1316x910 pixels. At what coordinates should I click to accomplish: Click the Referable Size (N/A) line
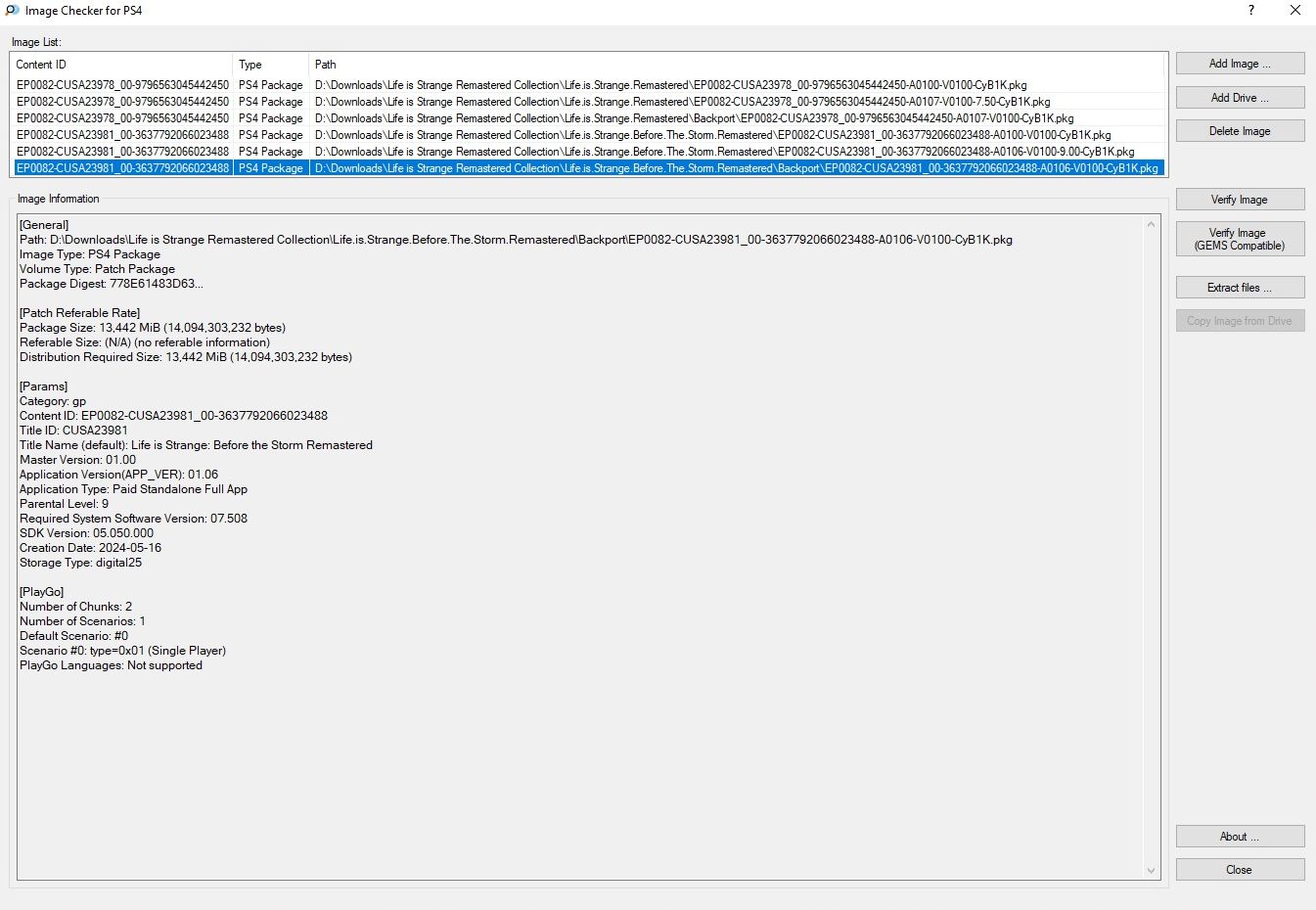(145, 342)
